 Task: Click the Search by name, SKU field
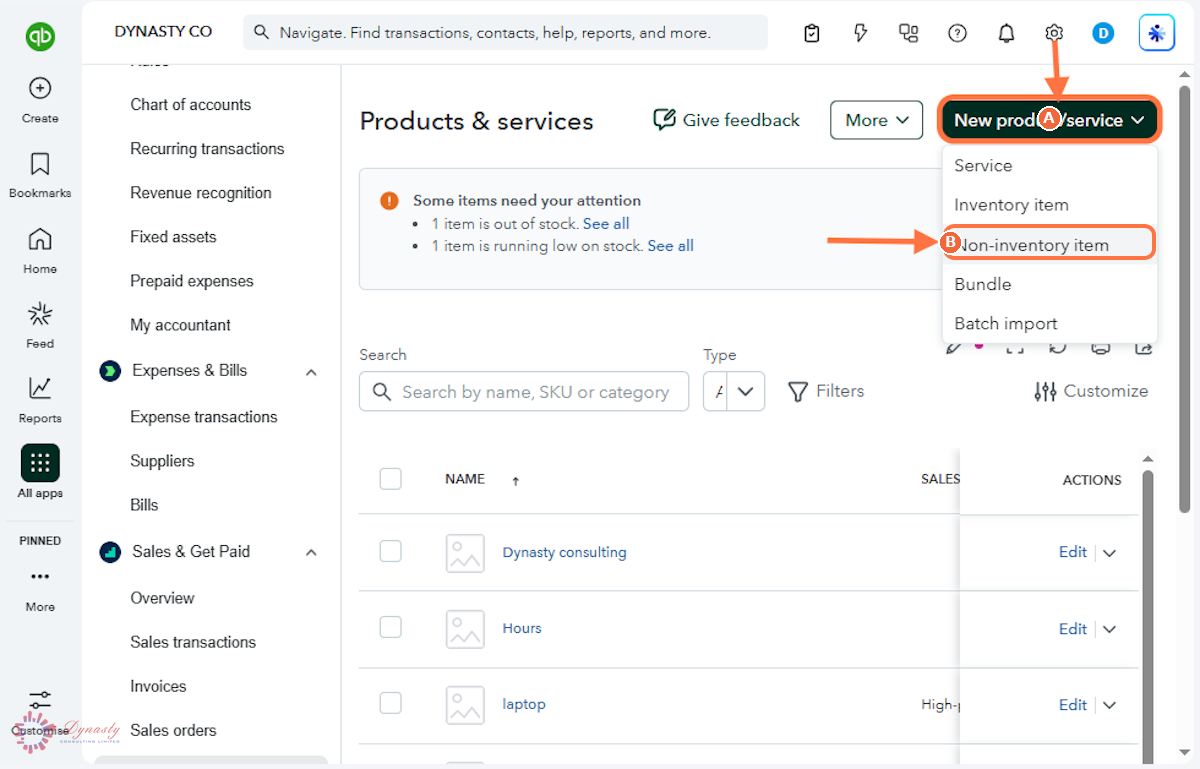click(x=524, y=392)
